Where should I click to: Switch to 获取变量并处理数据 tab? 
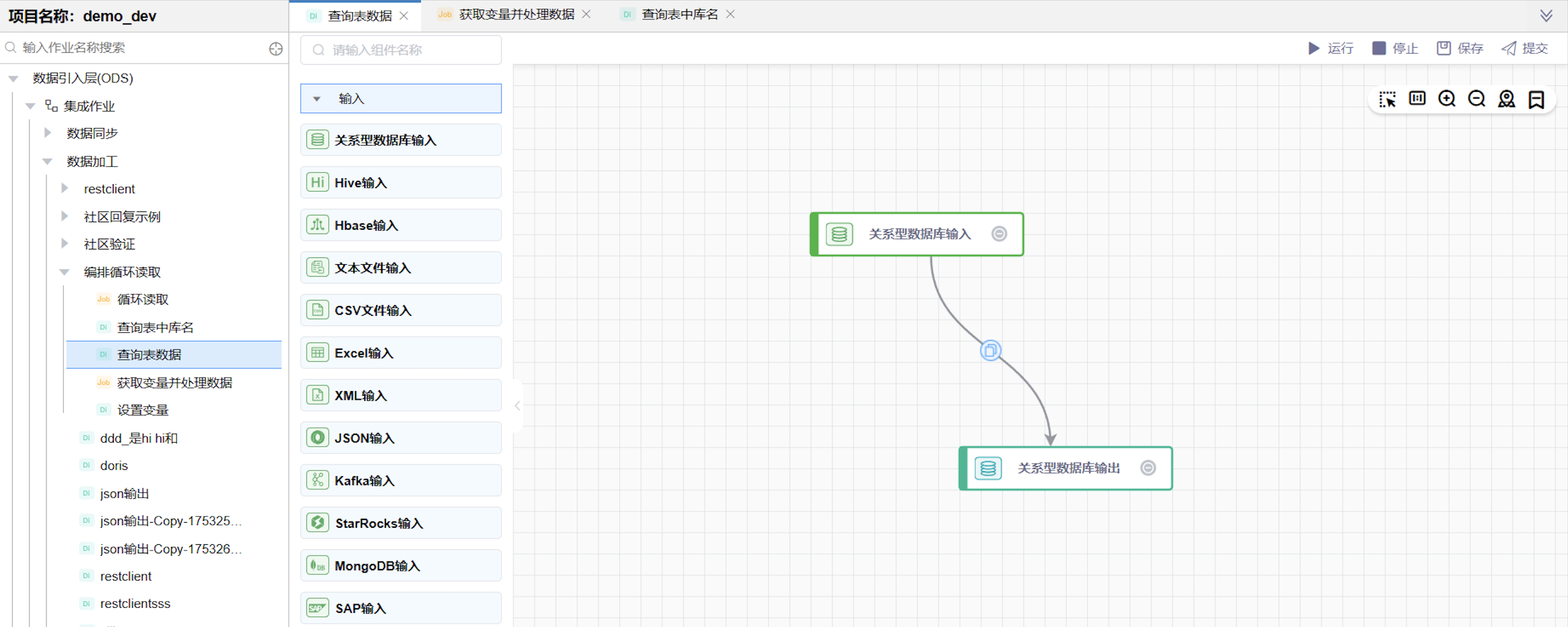(516, 15)
